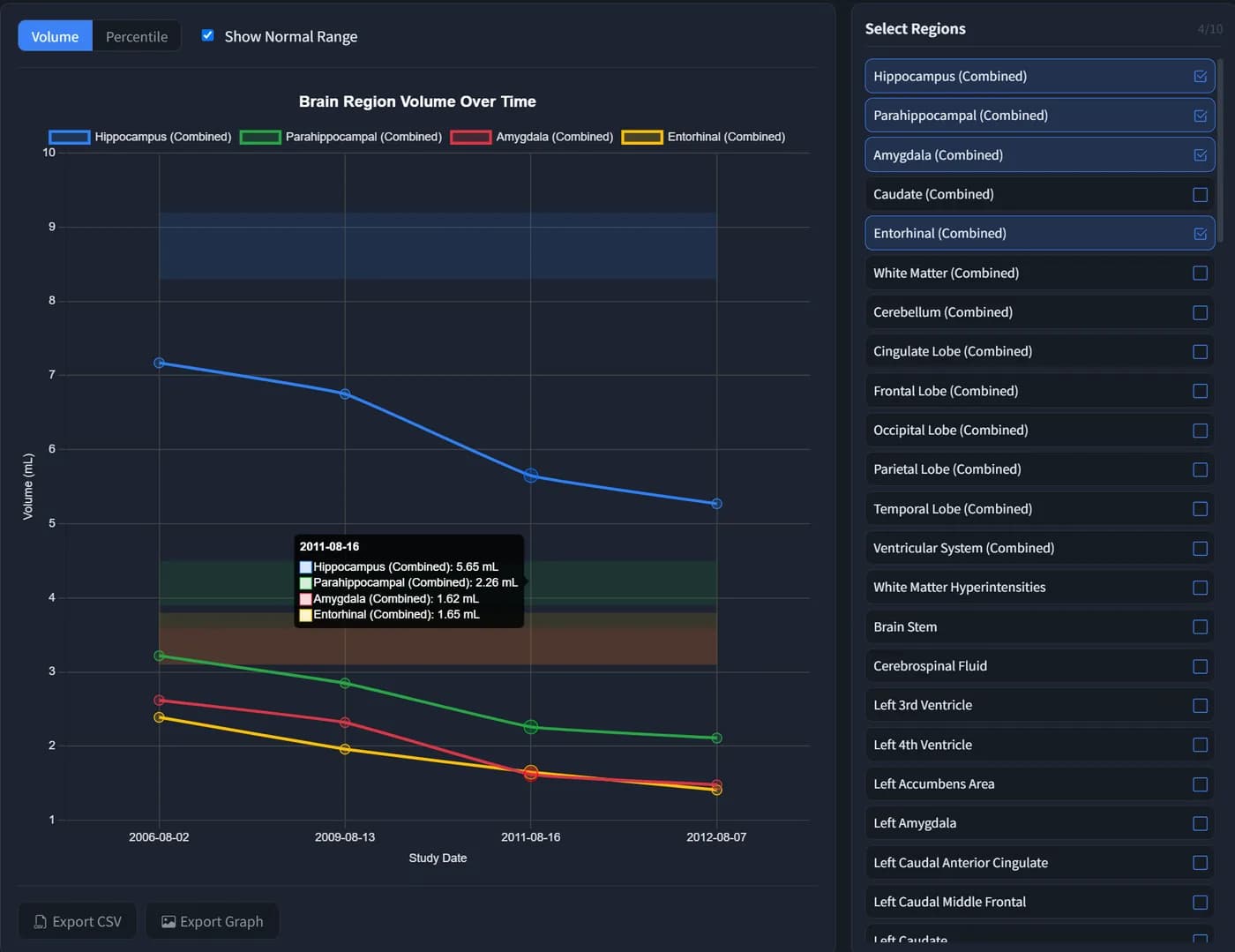Screen dimensions: 1235x952
Task: Tick the Left 3rd Ventricle region
Action: [1040, 705]
